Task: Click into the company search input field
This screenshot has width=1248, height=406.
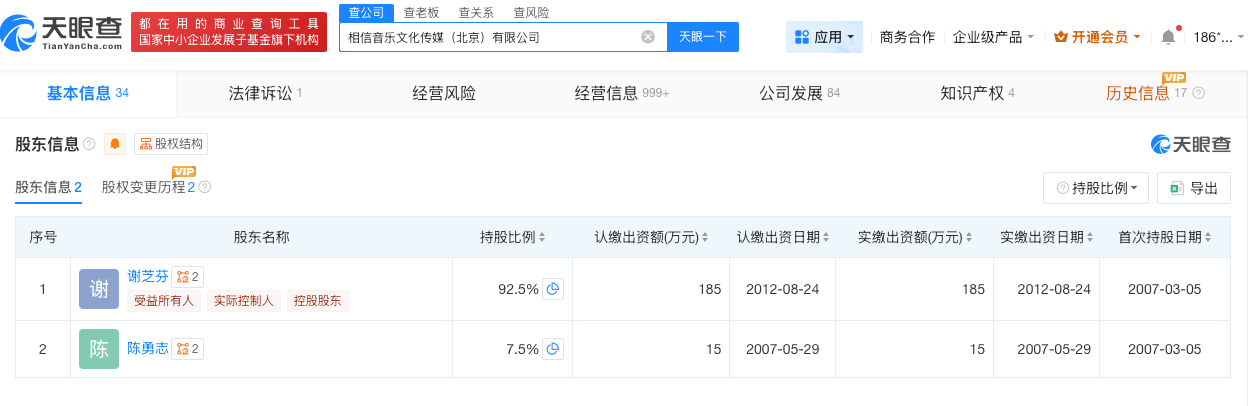Action: click(490, 37)
